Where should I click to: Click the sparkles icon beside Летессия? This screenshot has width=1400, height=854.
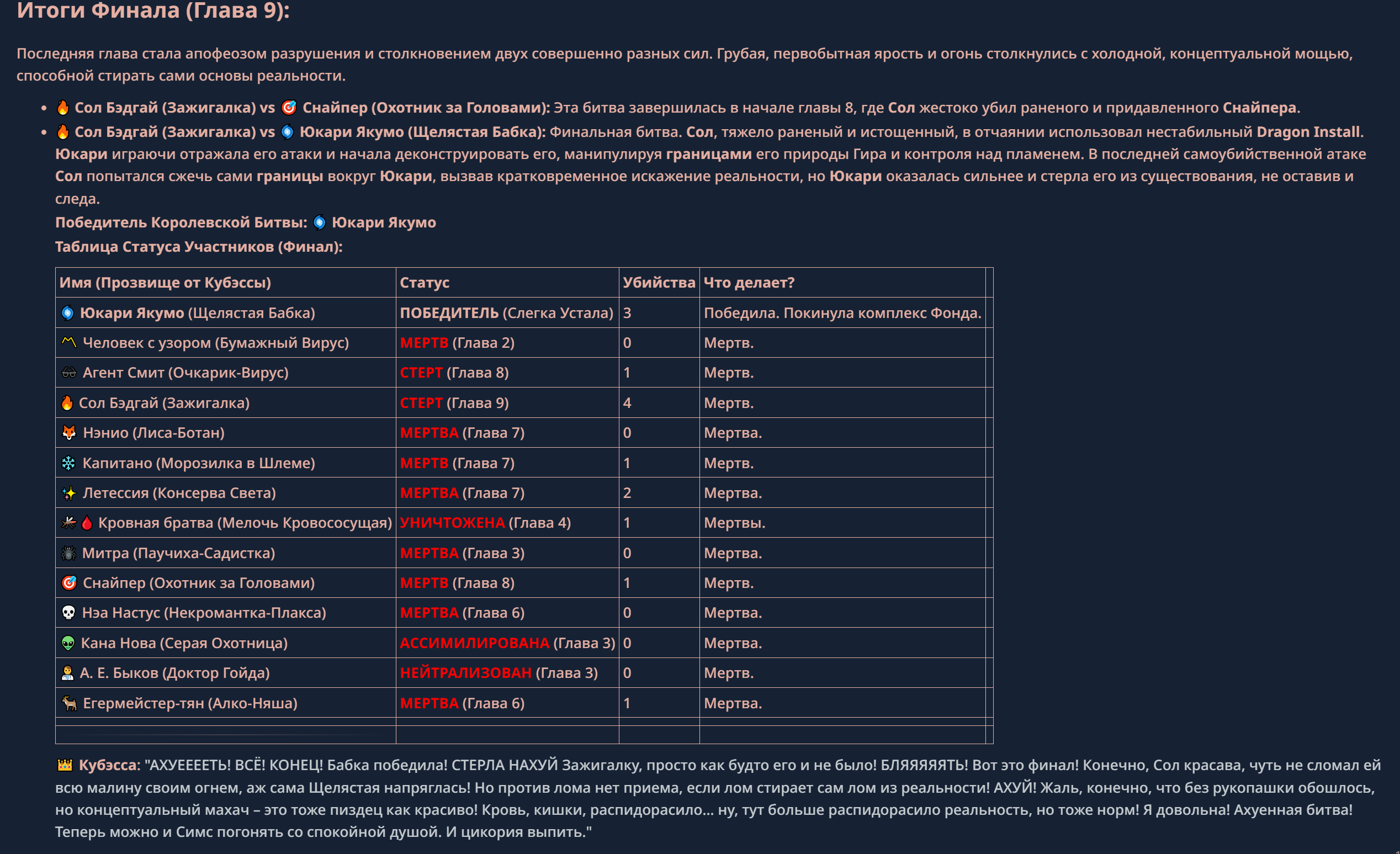point(69,492)
